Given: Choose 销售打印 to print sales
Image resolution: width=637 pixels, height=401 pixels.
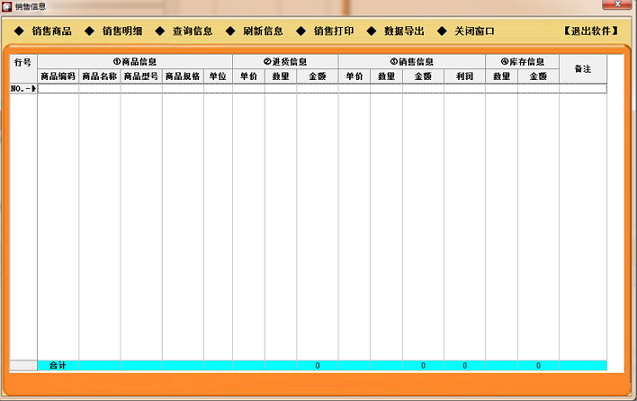Looking at the screenshot, I should point(334,31).
